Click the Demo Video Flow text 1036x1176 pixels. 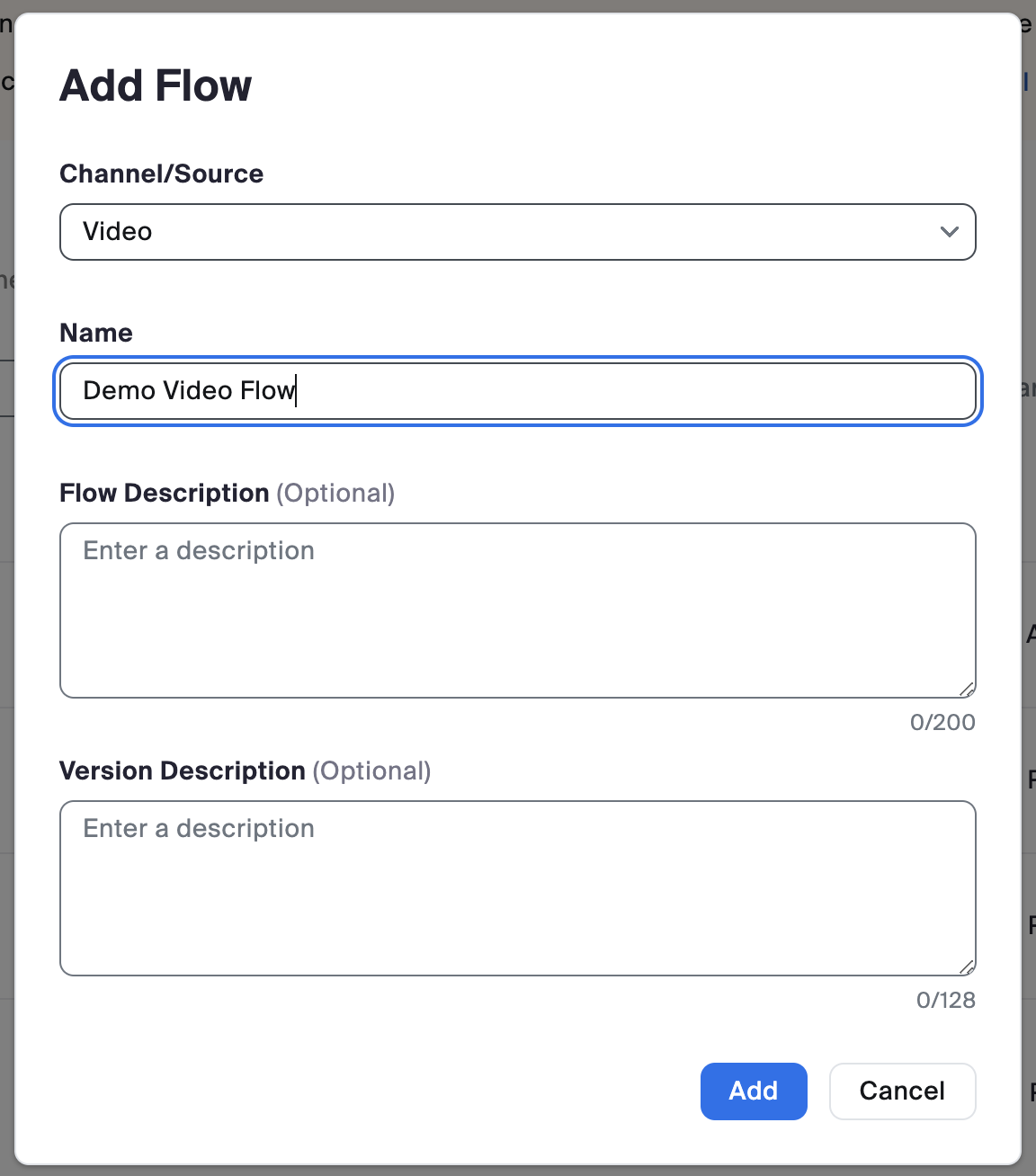189,390
